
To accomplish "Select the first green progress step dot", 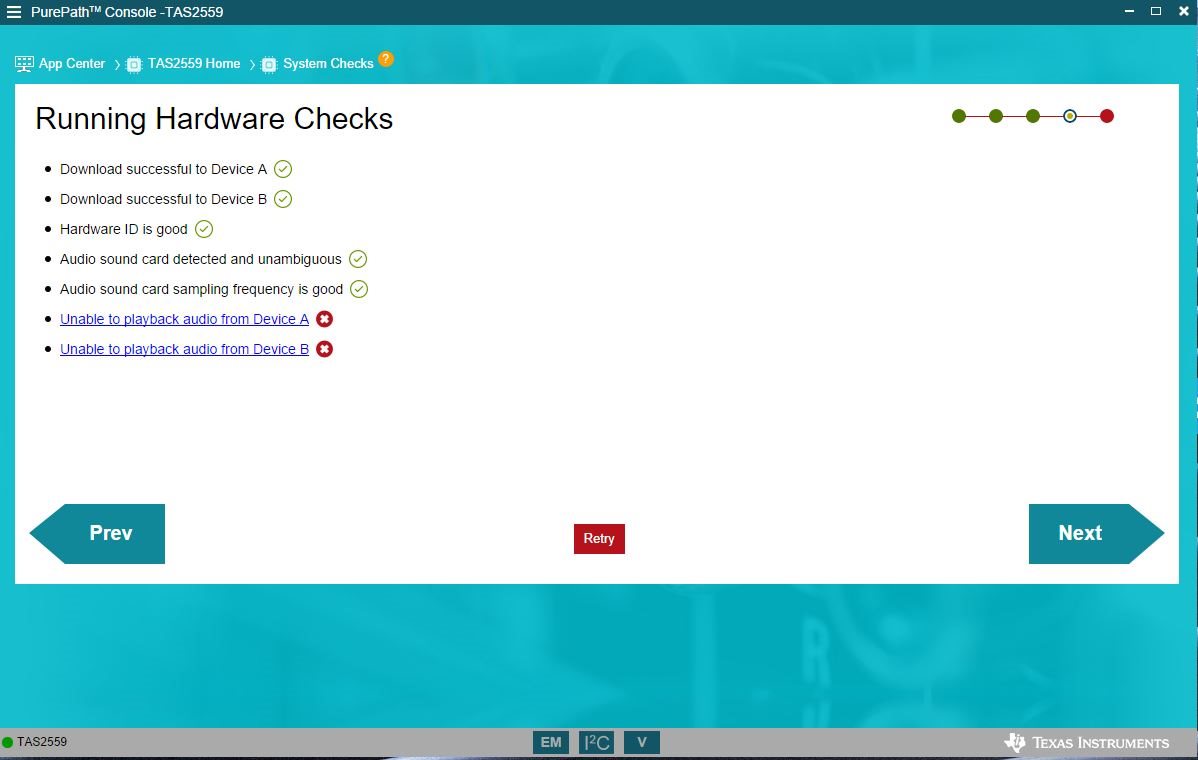I will tap(959, 116).
